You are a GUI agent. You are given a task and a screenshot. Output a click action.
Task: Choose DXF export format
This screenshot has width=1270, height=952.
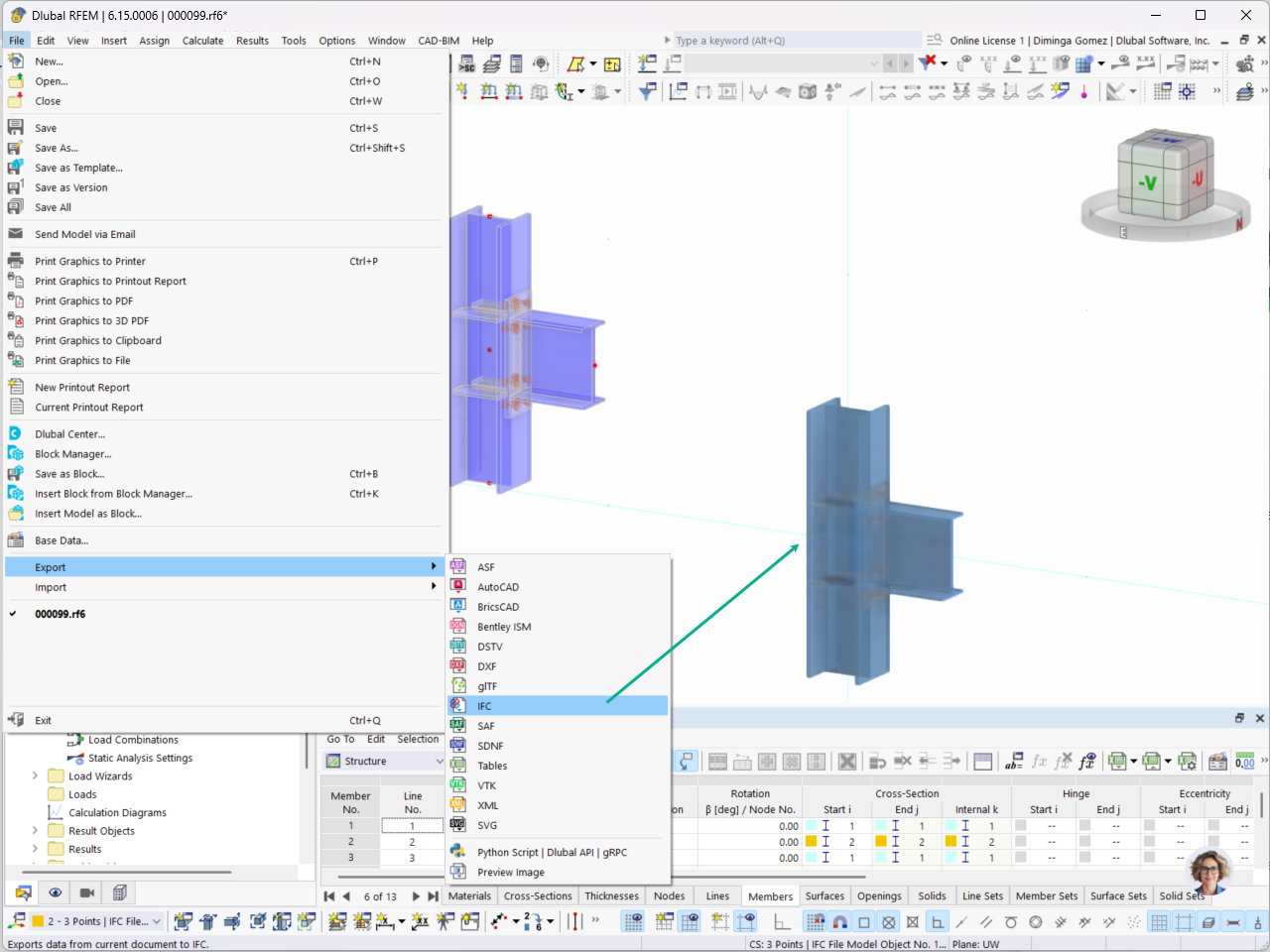(x=558, y=666)
